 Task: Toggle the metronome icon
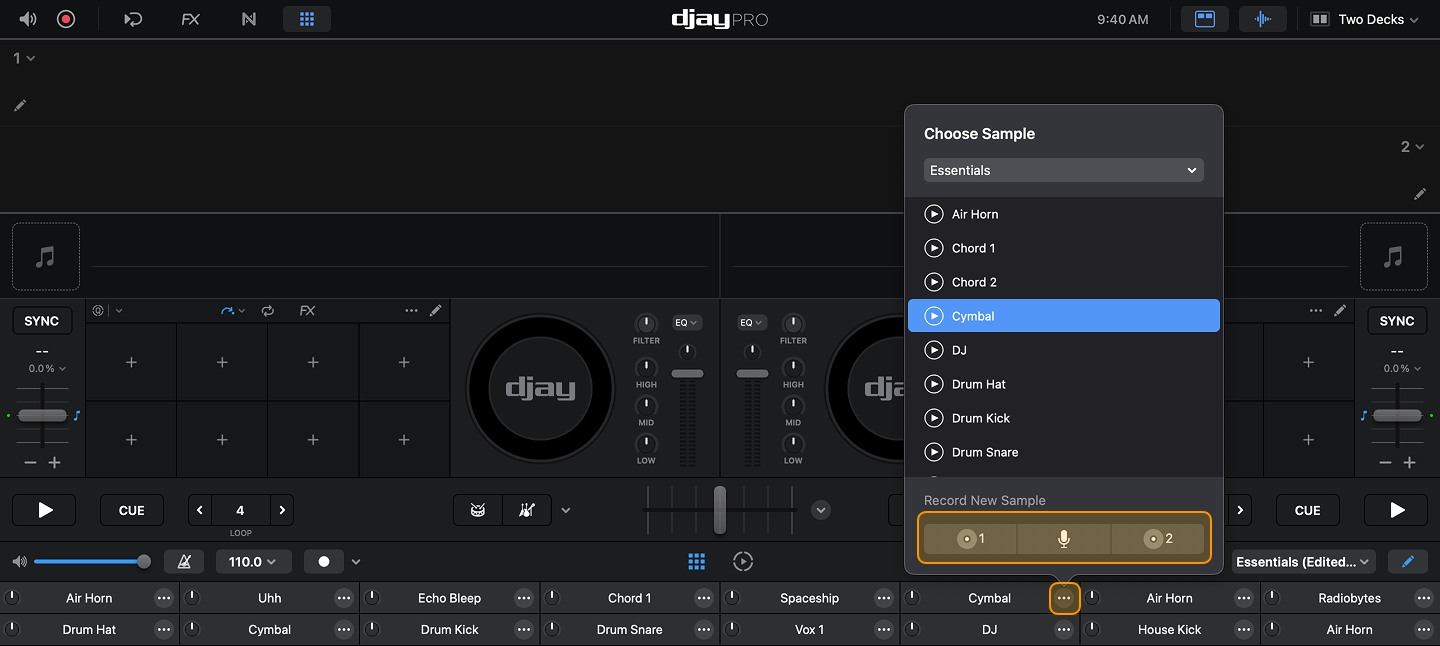pyautogui.click(x=184, y=562)
